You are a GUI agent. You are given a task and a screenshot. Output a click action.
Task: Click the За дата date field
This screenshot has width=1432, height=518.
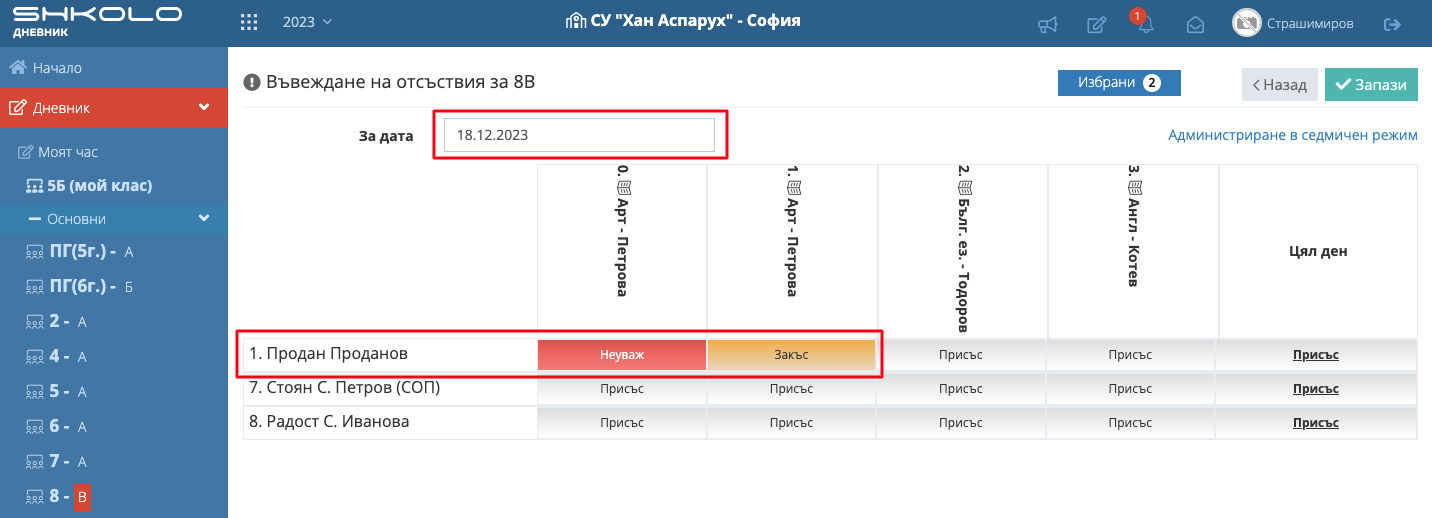click(579, 135)
